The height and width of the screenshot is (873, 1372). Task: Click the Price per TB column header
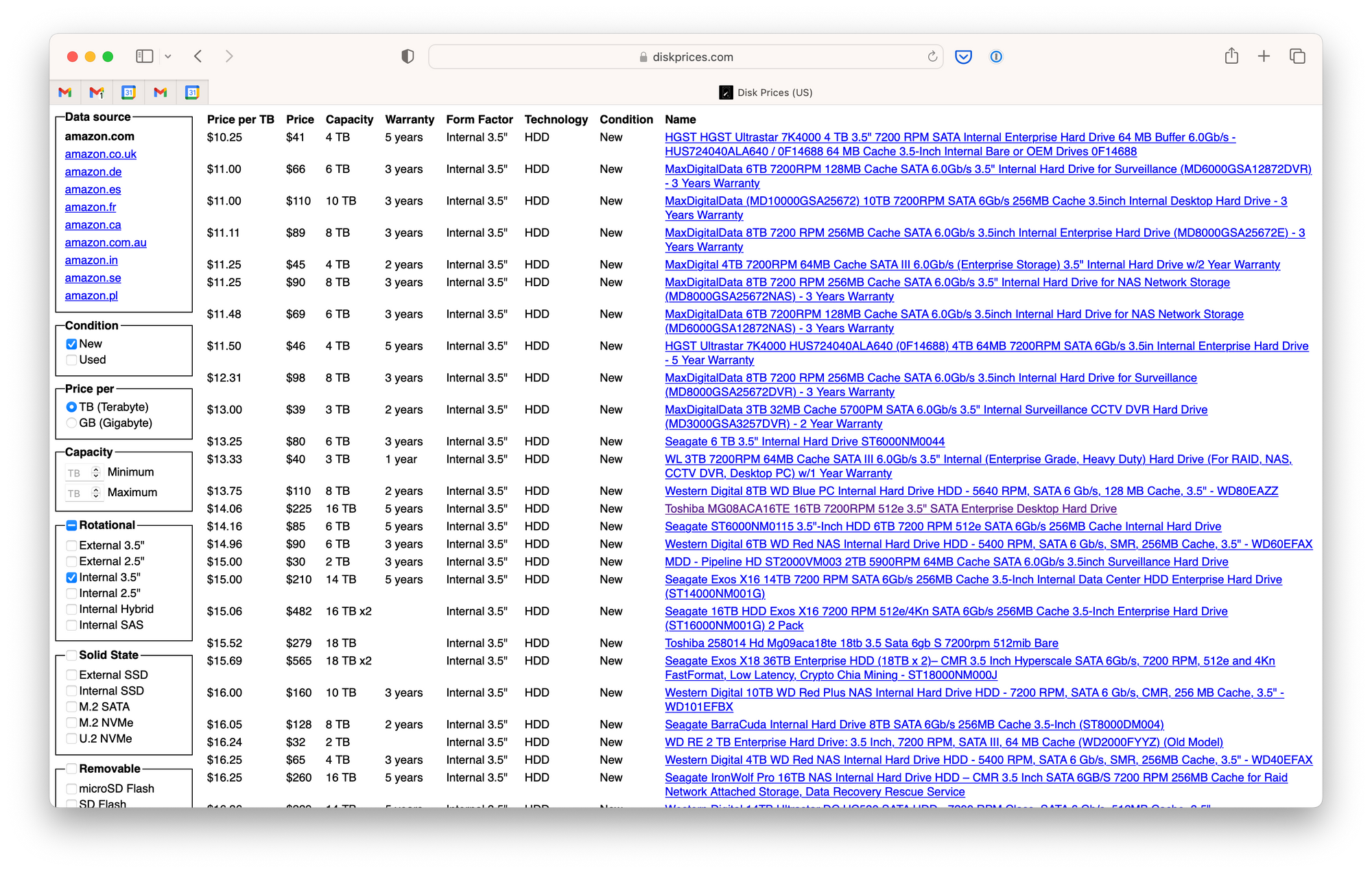pyautogui.click(x=241, y=119)
